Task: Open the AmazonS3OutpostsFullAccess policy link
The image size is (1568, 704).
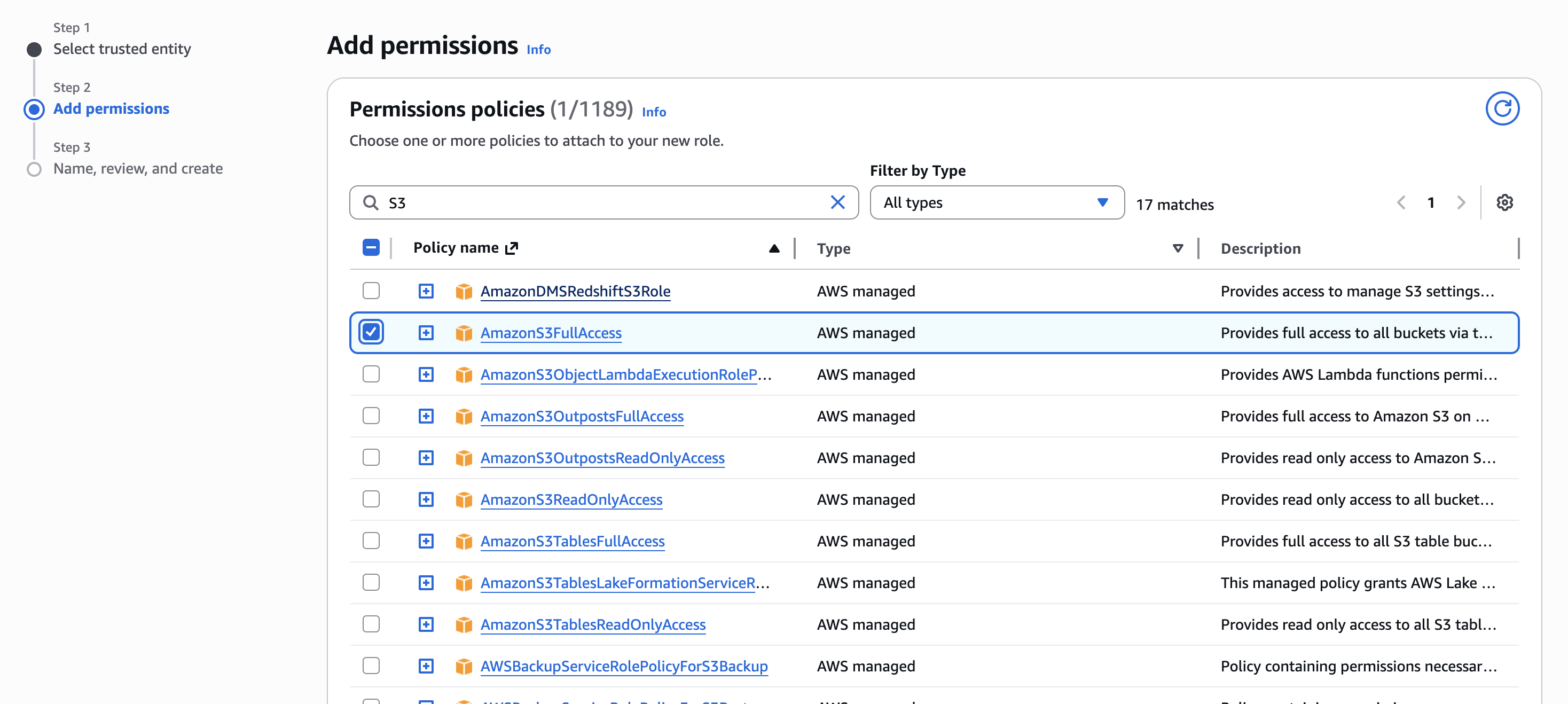Action: [582, 416]
